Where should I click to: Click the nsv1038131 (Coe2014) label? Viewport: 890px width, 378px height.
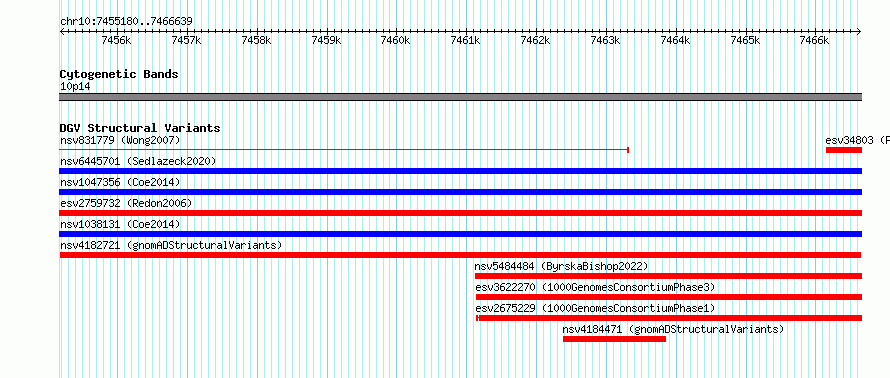[x=120, y=224]
